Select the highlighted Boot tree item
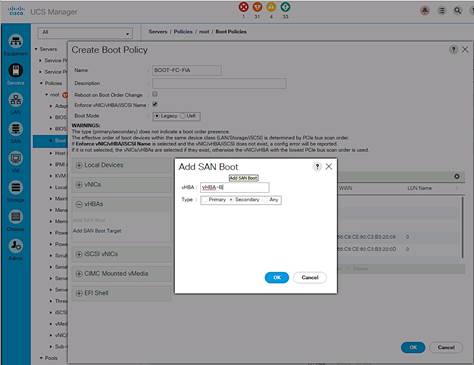This screenshot has width=474, height=365. pyautogui.click(x=50, y=141)
